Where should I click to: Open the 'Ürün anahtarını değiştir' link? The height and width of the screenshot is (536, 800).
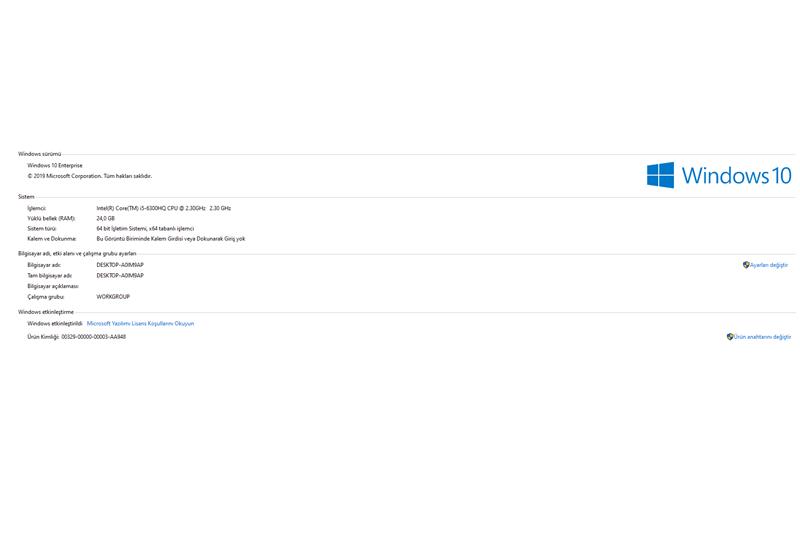pyautogui.click(x=762, y=337)
